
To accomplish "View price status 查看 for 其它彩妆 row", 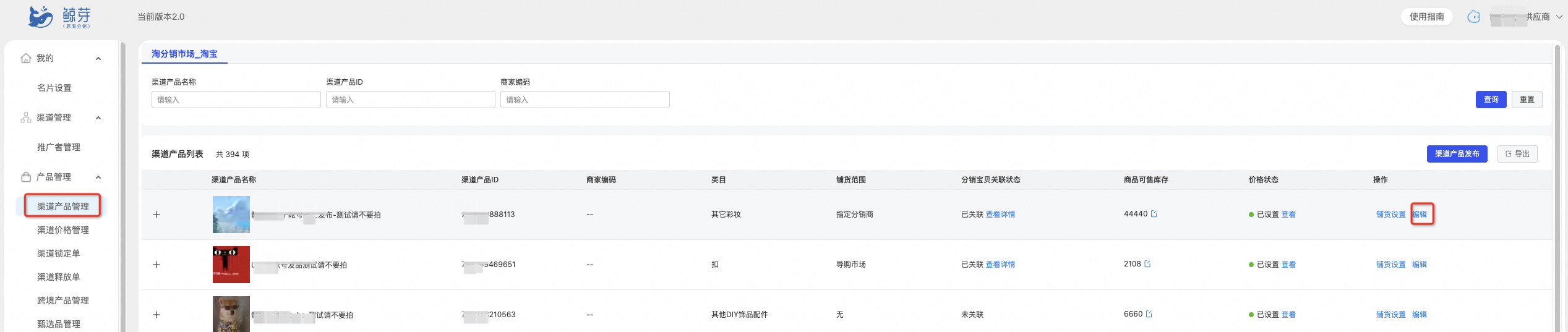I will [1288, 215].
